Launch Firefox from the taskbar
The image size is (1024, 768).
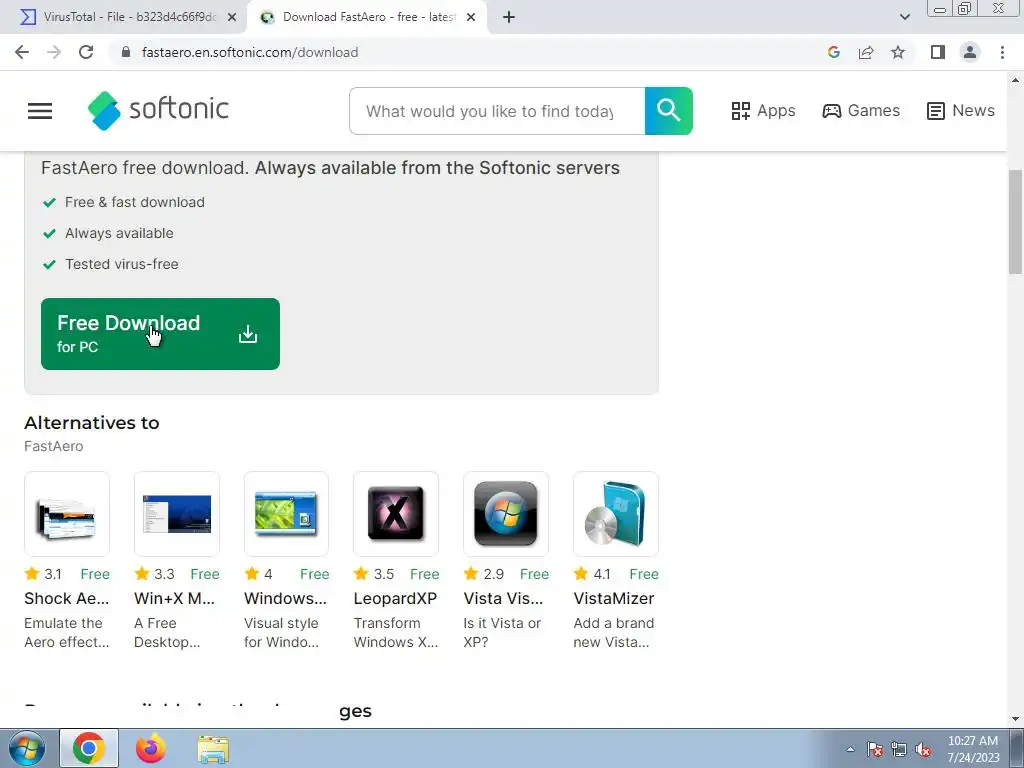(x=151, y=748)
